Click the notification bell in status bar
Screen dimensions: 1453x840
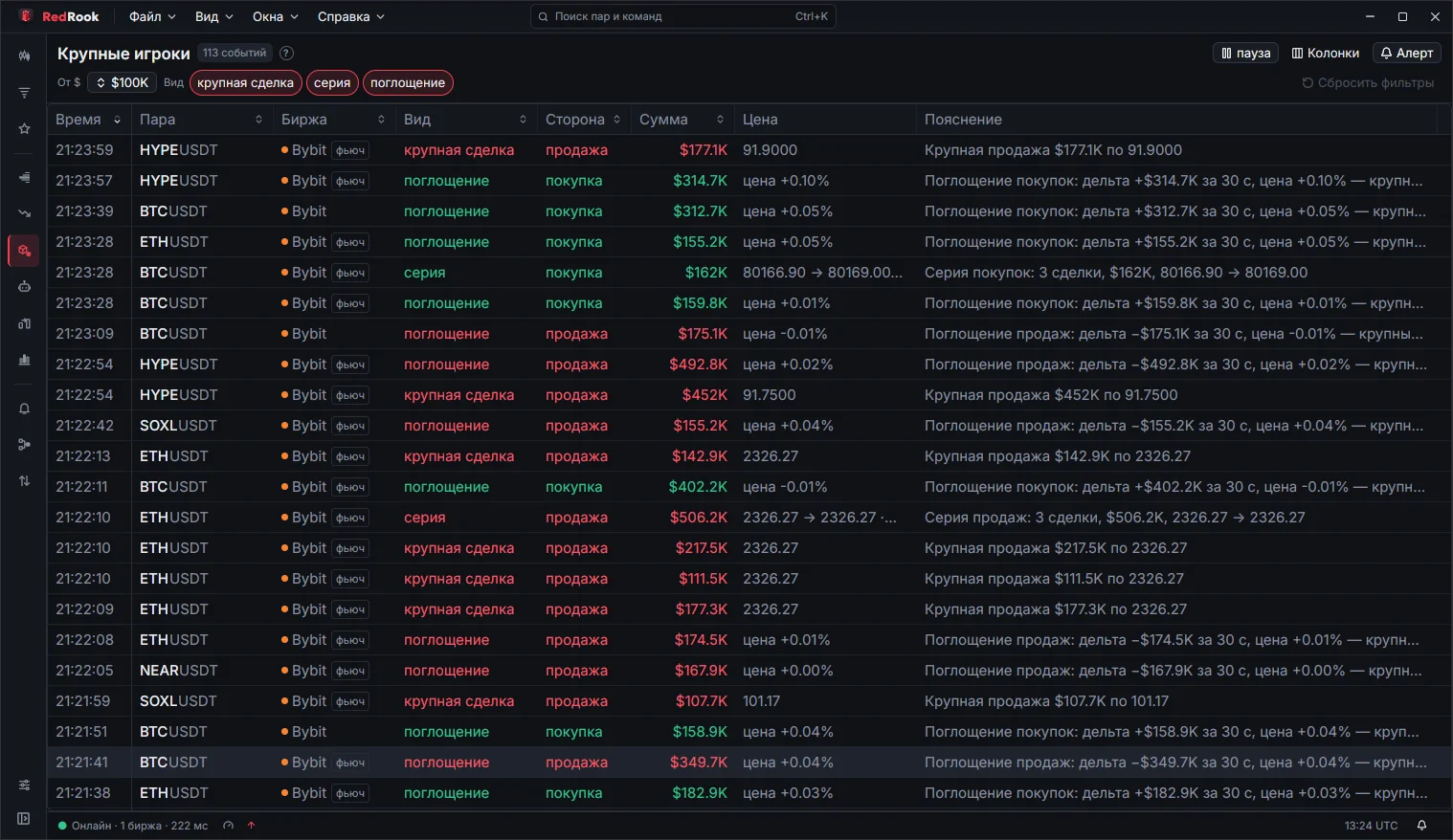(x=1421, y=826)
